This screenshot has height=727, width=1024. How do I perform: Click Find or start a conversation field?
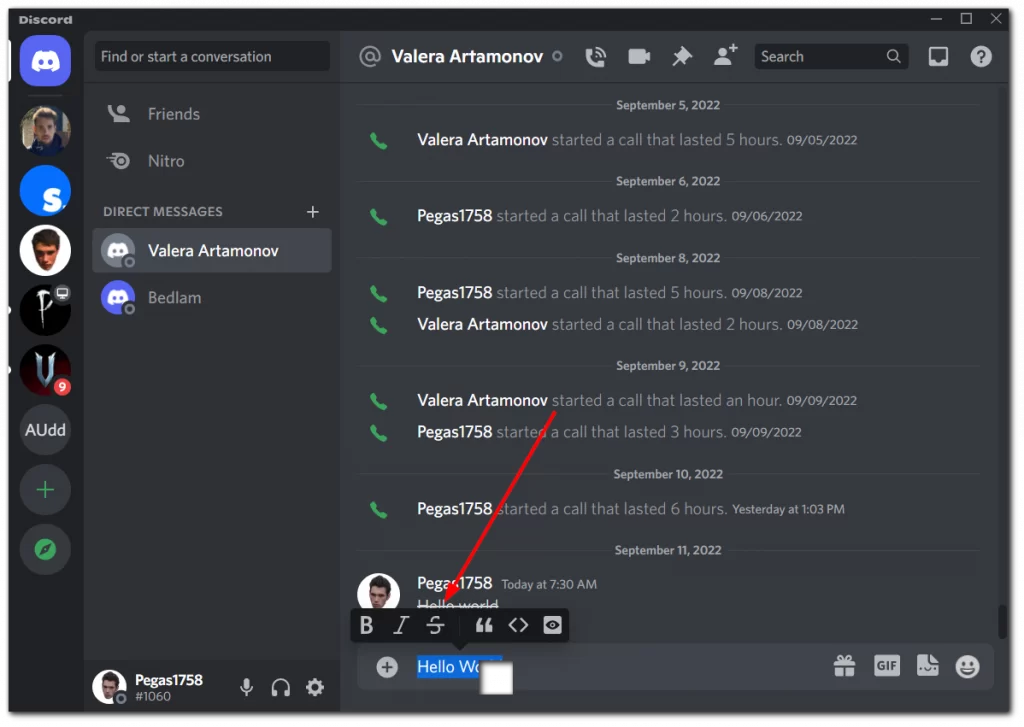point(212,57)
